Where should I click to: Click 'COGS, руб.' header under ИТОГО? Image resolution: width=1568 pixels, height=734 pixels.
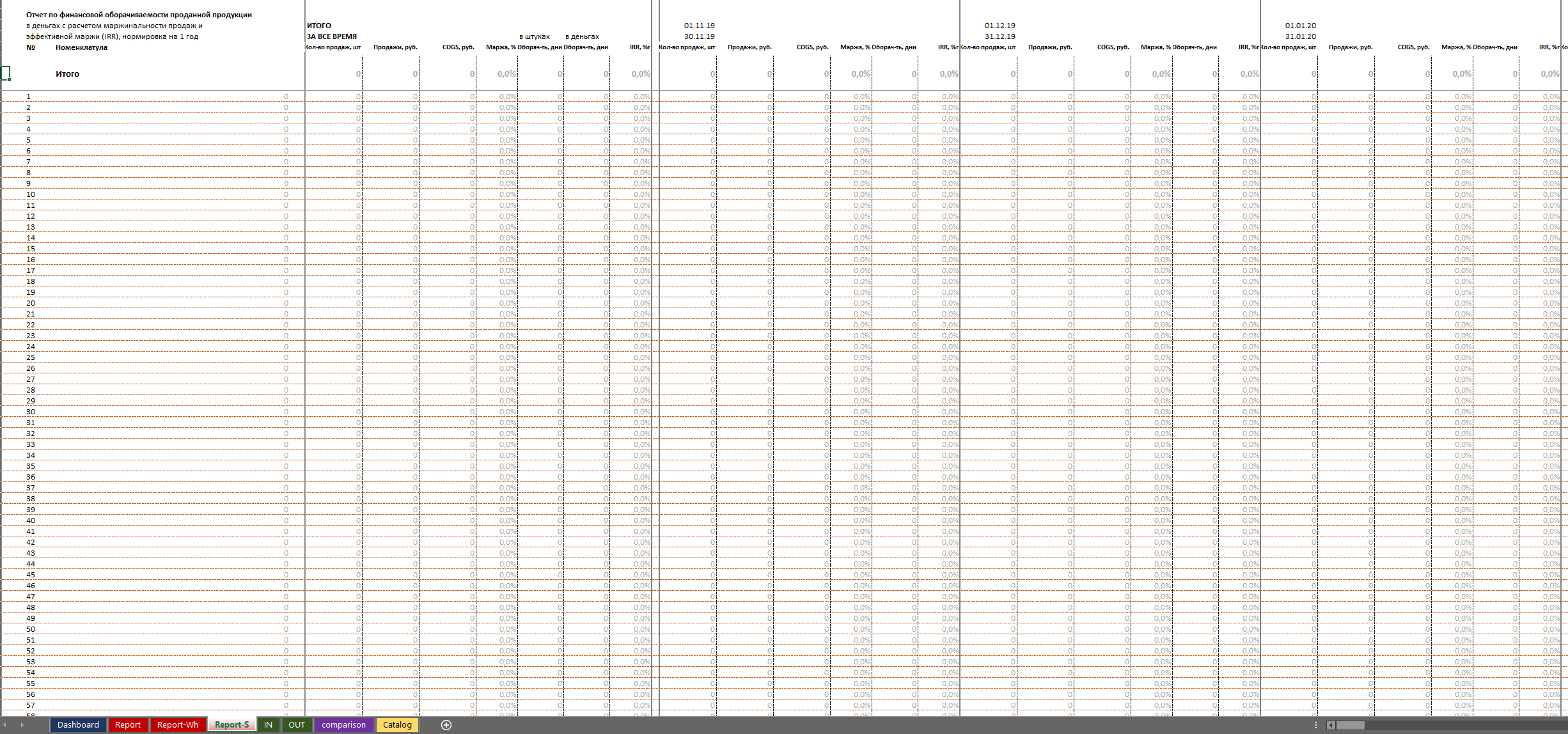458,47
